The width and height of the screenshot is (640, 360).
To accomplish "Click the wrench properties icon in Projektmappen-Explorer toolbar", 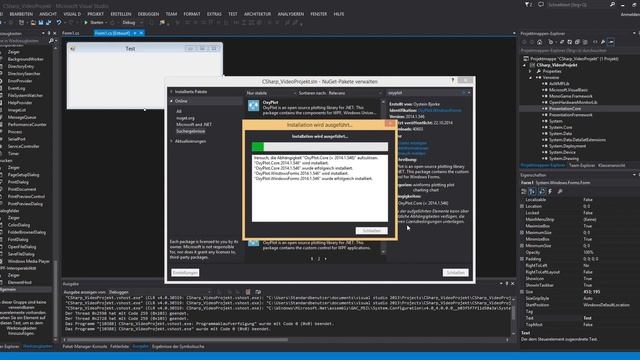I will 603,42.
